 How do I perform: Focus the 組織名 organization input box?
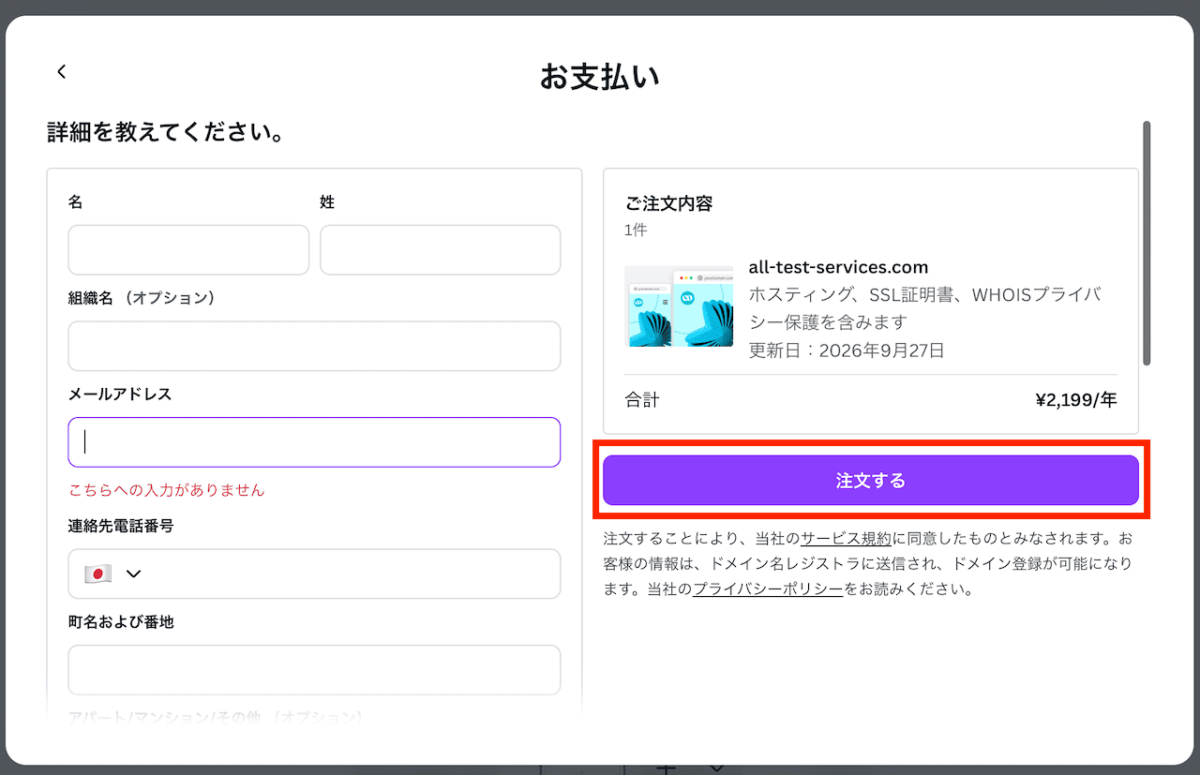tap(314, 346)
